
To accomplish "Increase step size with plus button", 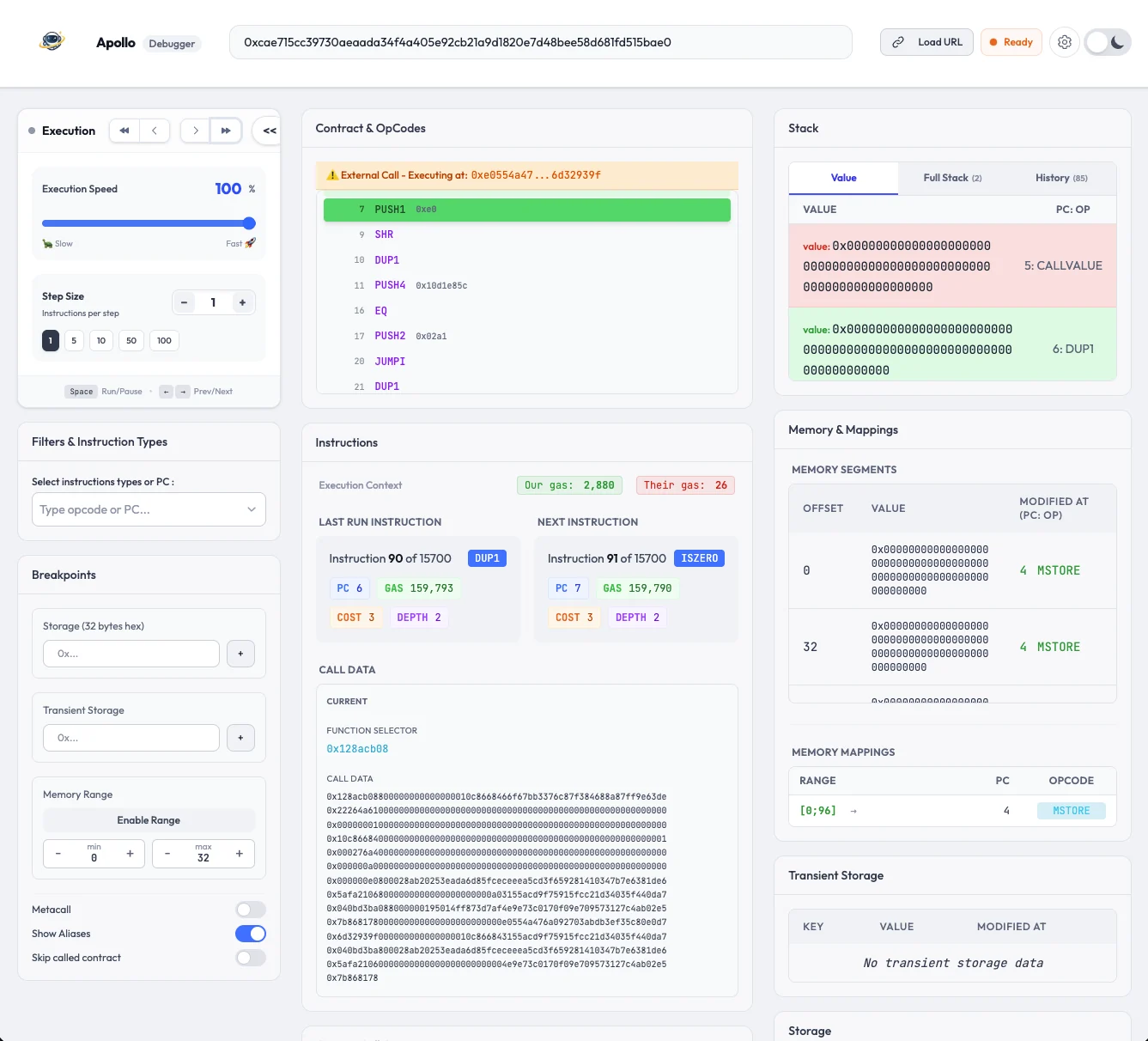I will point(242,302).
